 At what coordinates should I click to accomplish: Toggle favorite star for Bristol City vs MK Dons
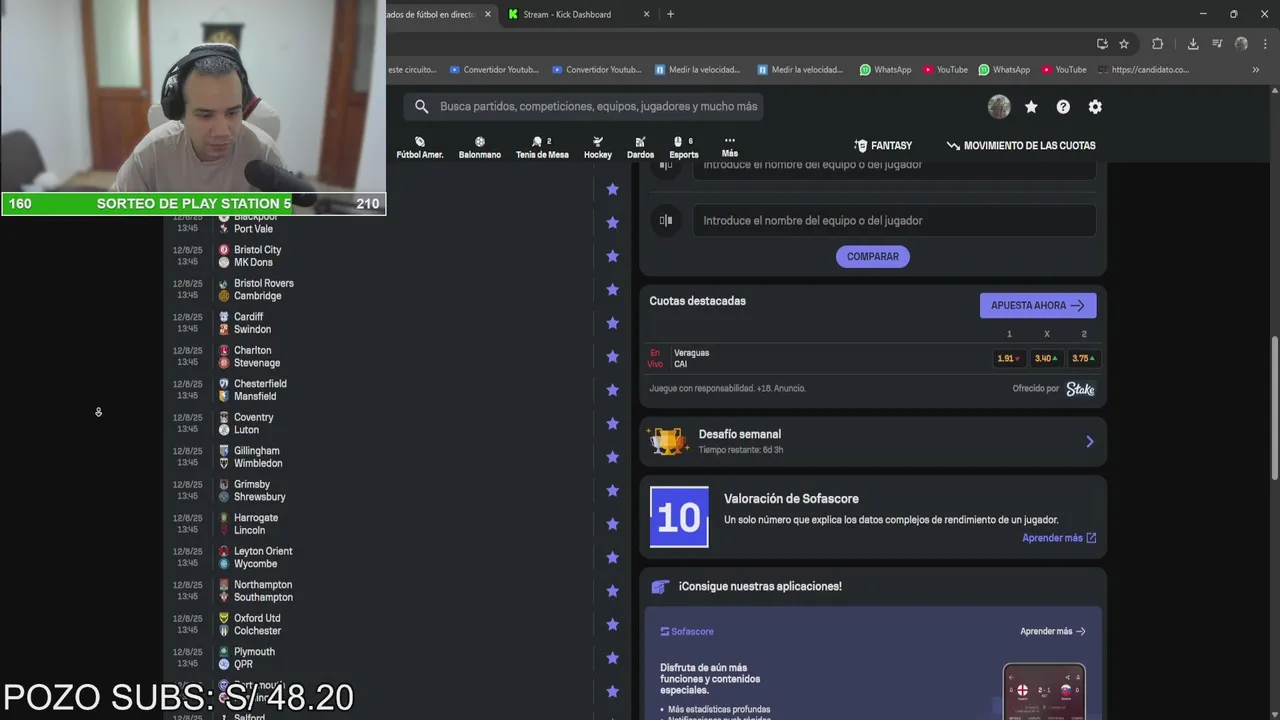coord(612,256)
